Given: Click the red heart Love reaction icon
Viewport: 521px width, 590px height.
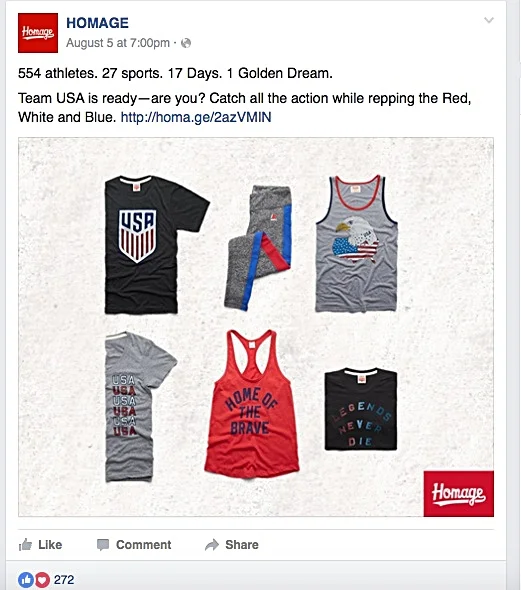Looking at the screenshot, I should click(x=43, y=580).
